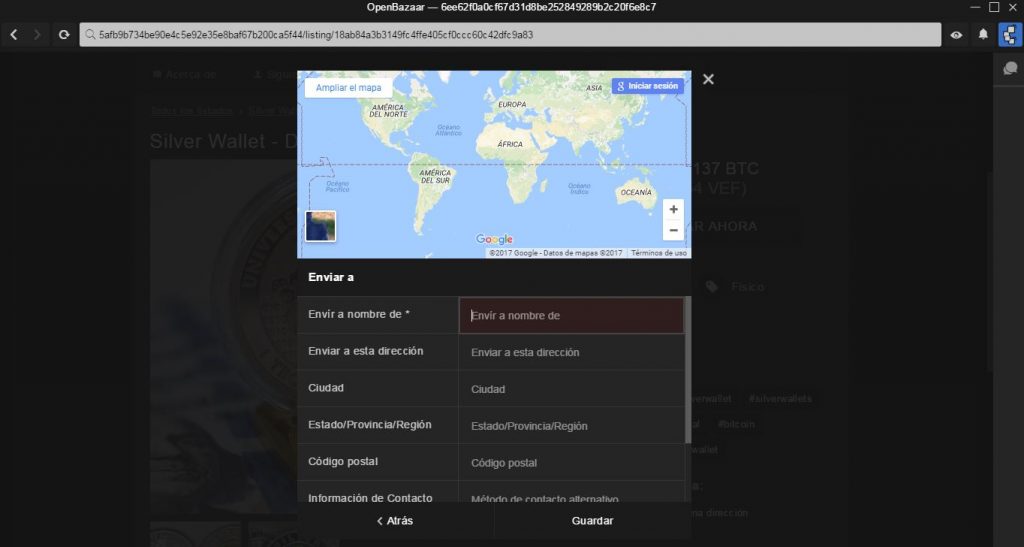Click the Atrás back button

click(395, 521)
